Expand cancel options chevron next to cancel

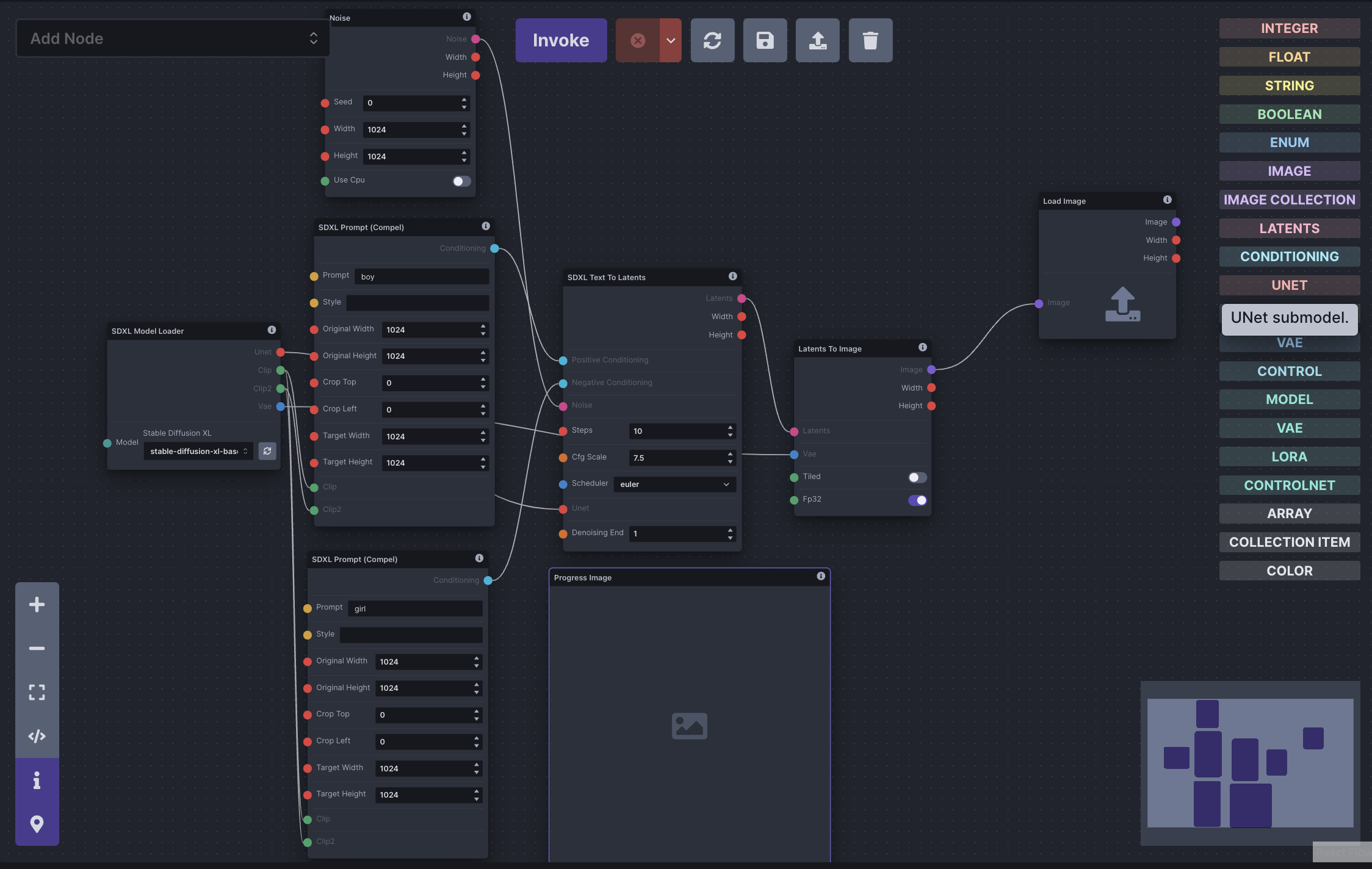tap(670, 40)
